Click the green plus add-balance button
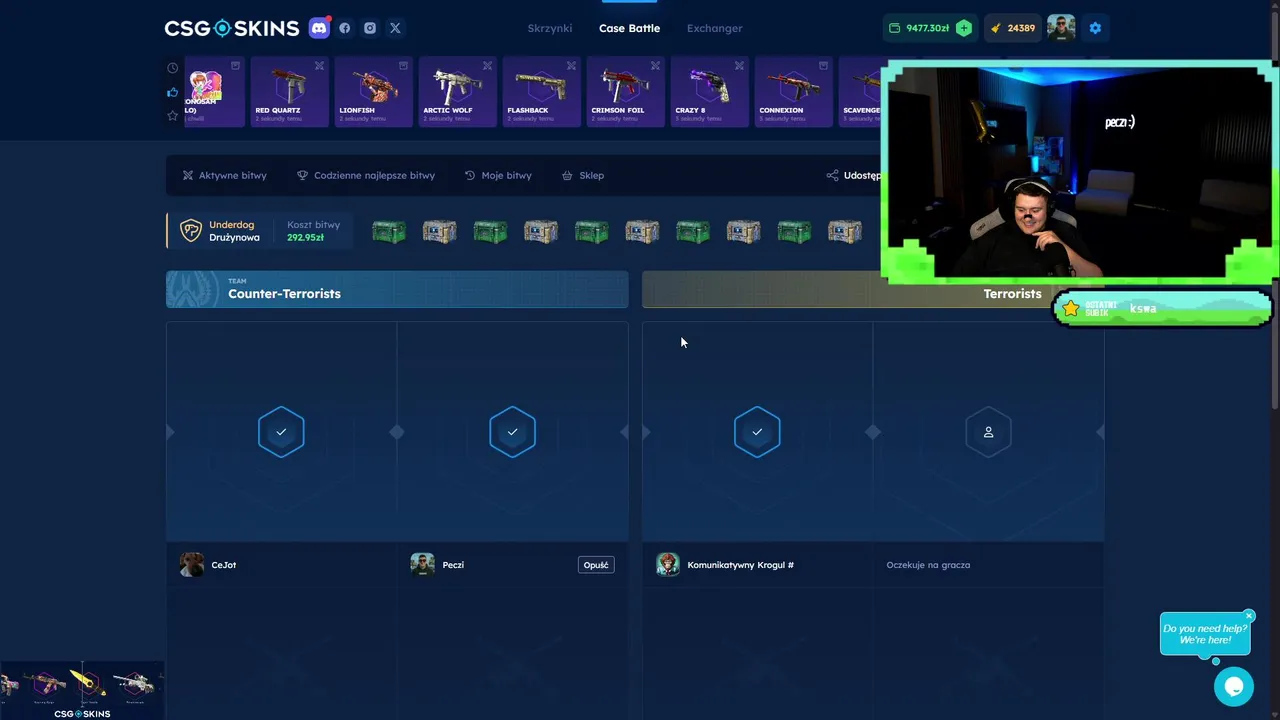Viewport: 1280px width, 720px height. [x=963, y=28]
